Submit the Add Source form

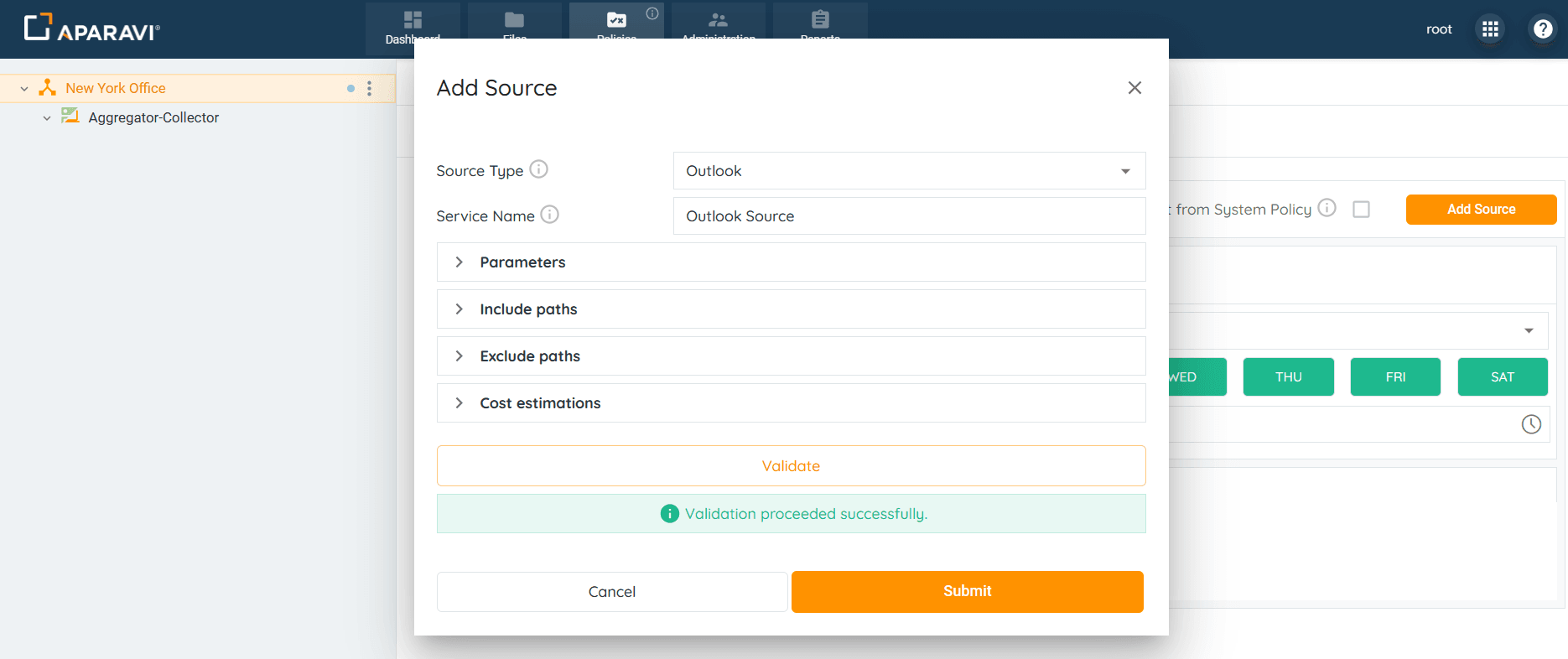[x=967, y=592]
